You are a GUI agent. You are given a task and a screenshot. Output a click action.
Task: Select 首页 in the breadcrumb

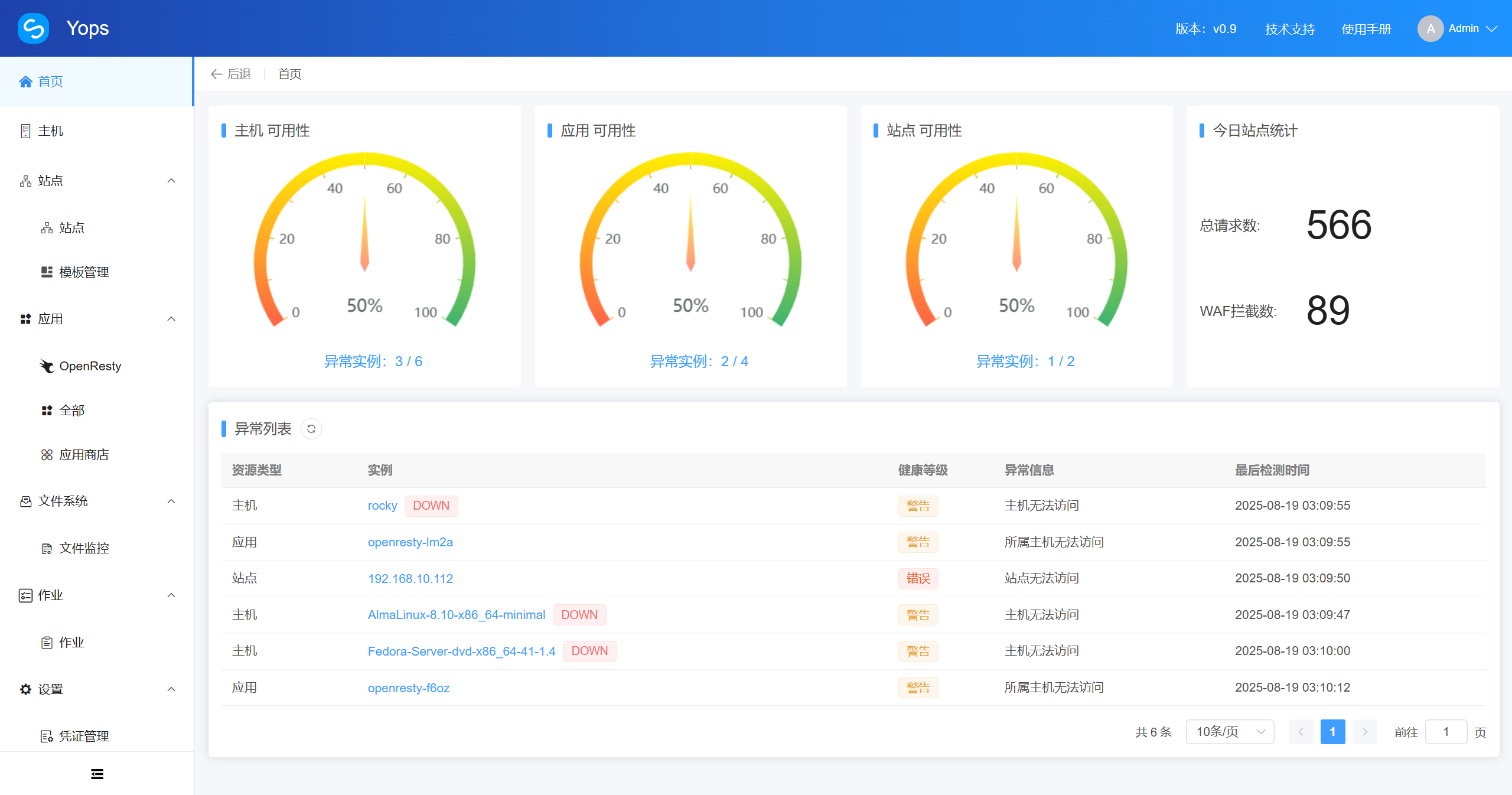289,74
